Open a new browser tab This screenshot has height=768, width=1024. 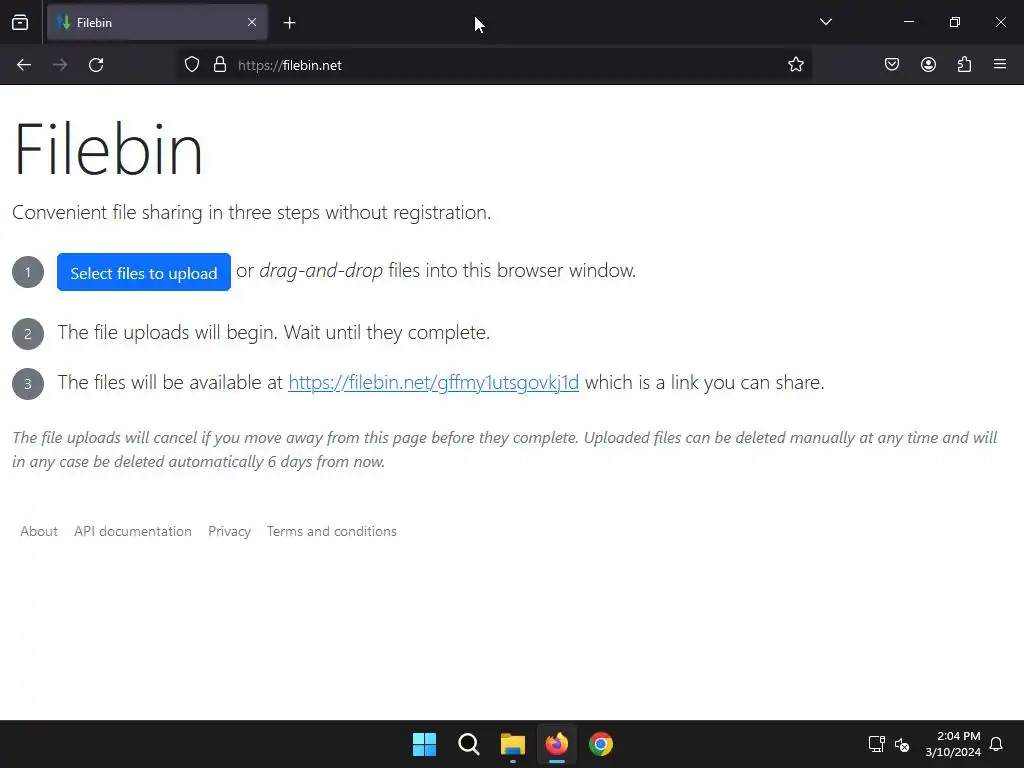289,23
